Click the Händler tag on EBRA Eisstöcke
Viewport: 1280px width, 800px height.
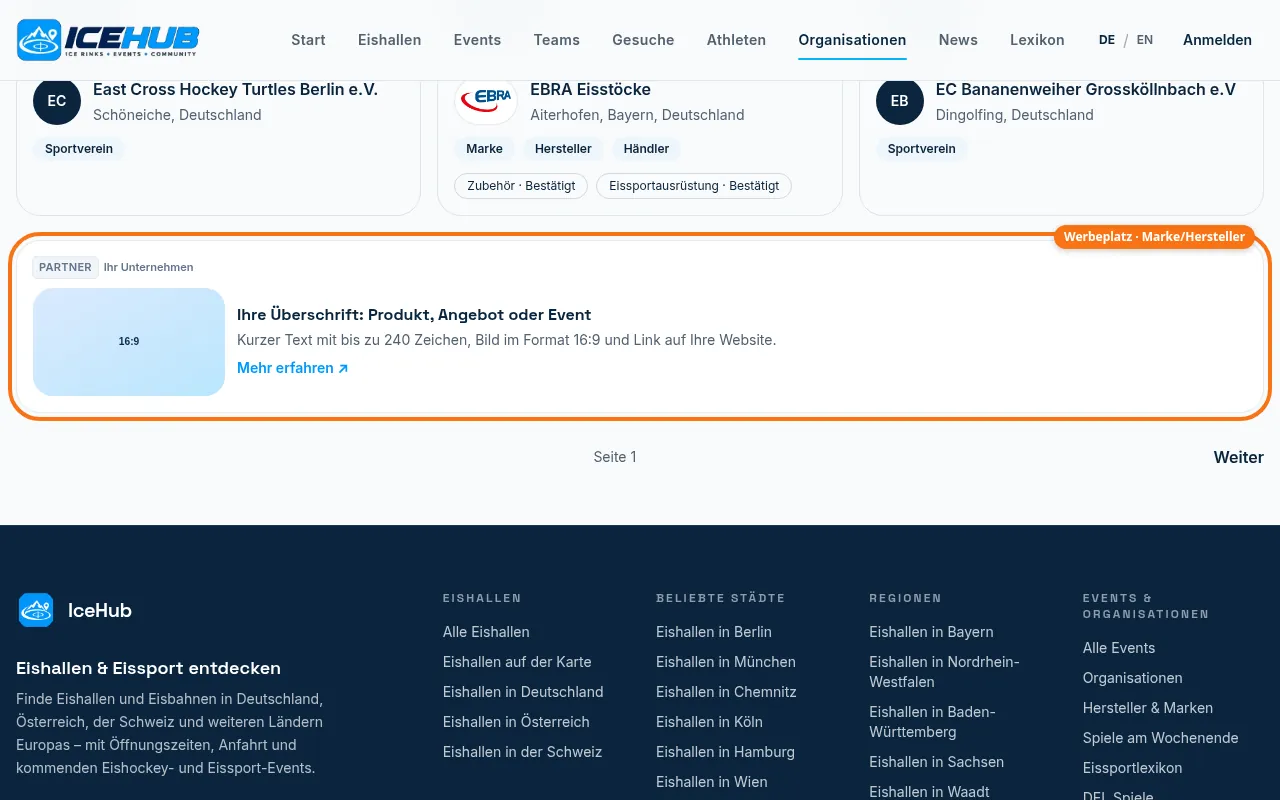(646, 149)
